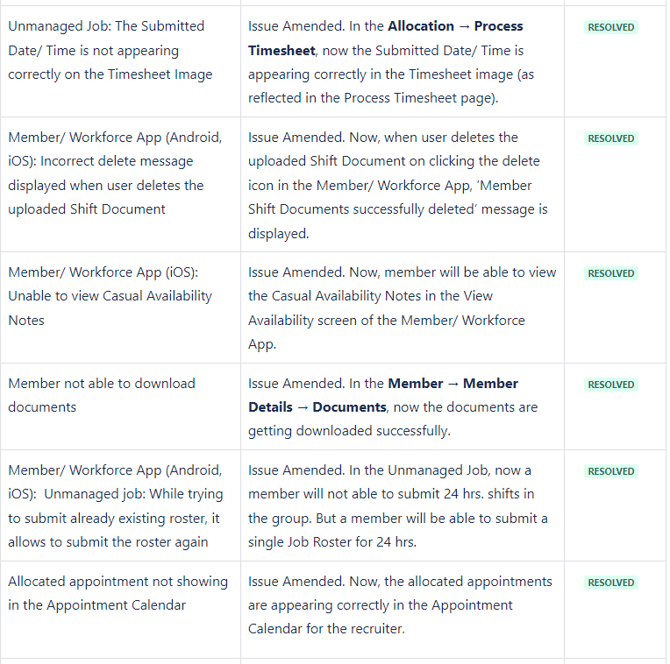670x664 pixels.
Task: Click RESOLVED status beside document download issue
Action: (x=611, y=384)
